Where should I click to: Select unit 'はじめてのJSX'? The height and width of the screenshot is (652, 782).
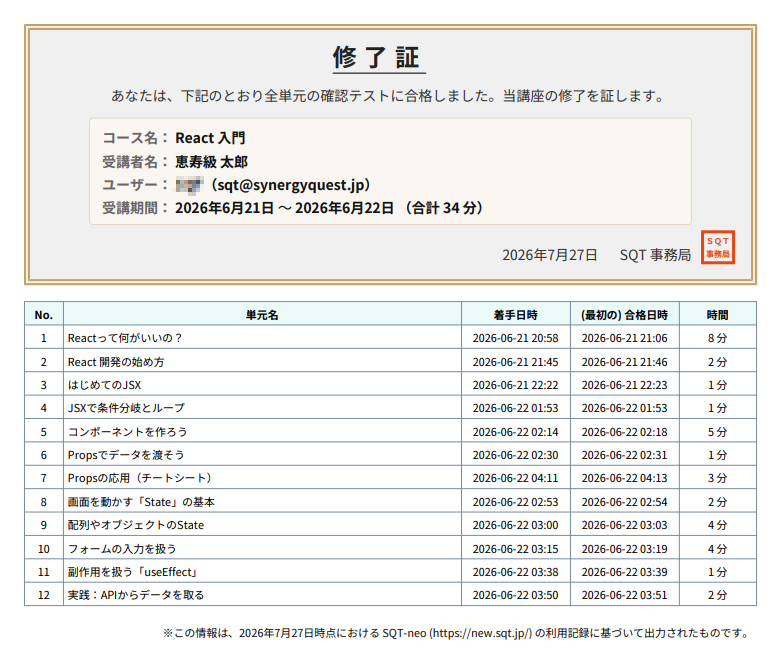click(x=104, y=385)
